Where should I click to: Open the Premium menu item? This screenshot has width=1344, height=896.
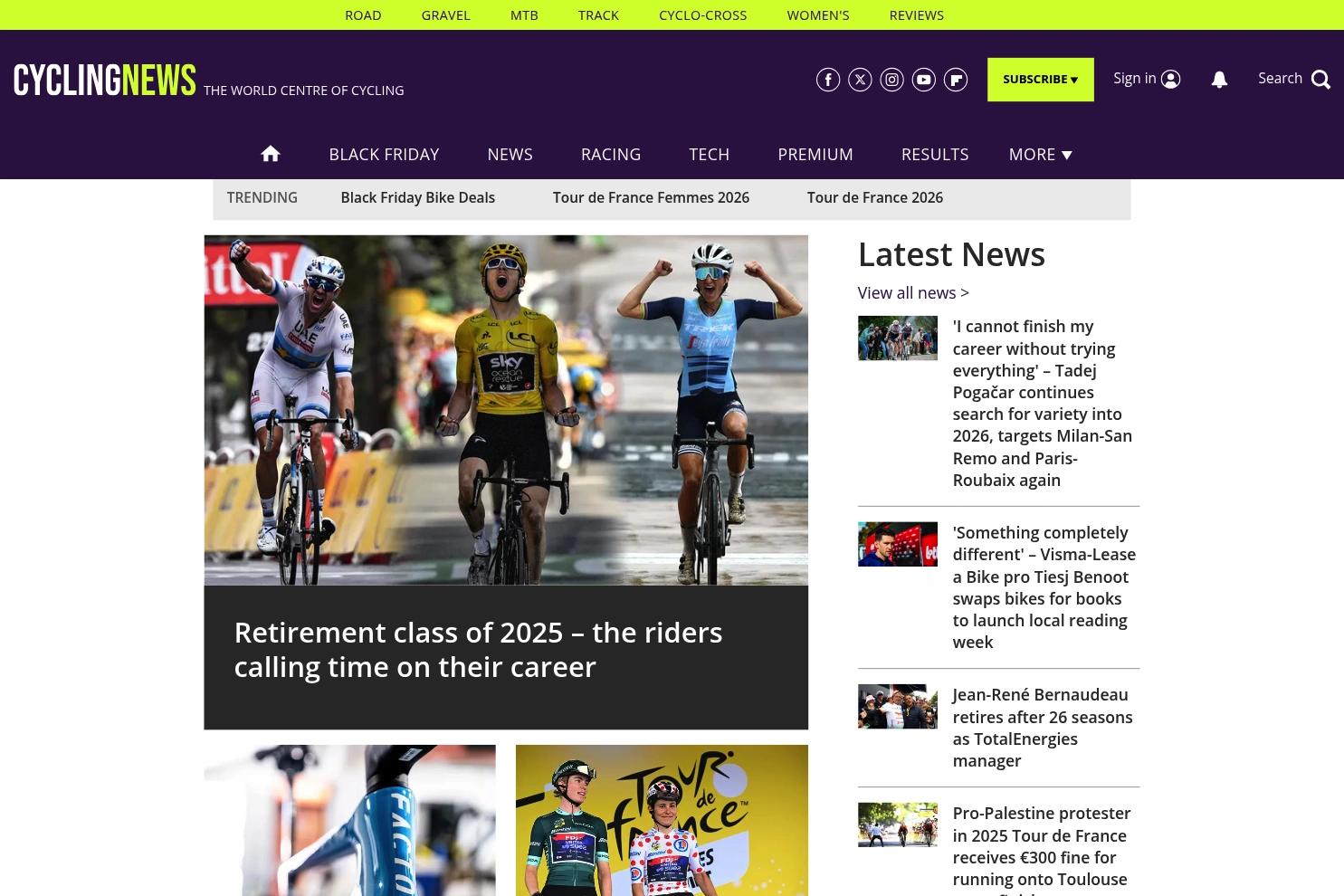pos(815,155)
